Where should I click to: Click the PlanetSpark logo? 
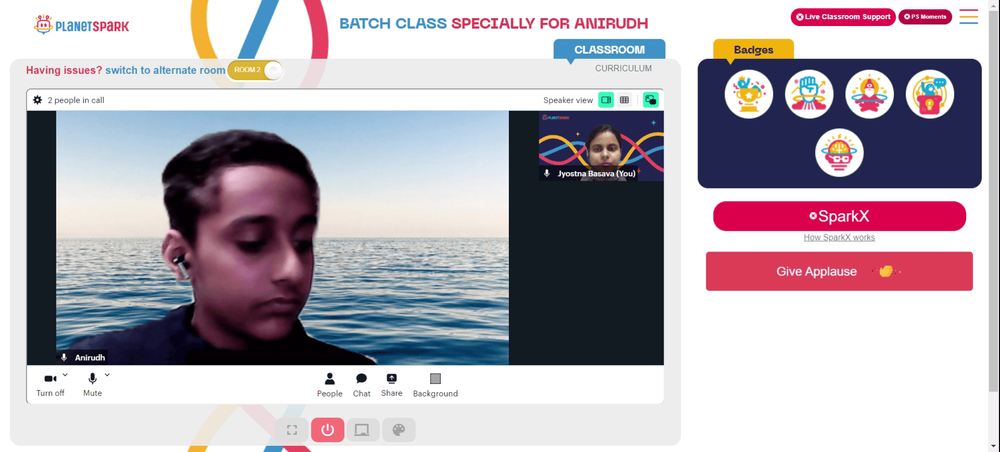click(81, 26)
